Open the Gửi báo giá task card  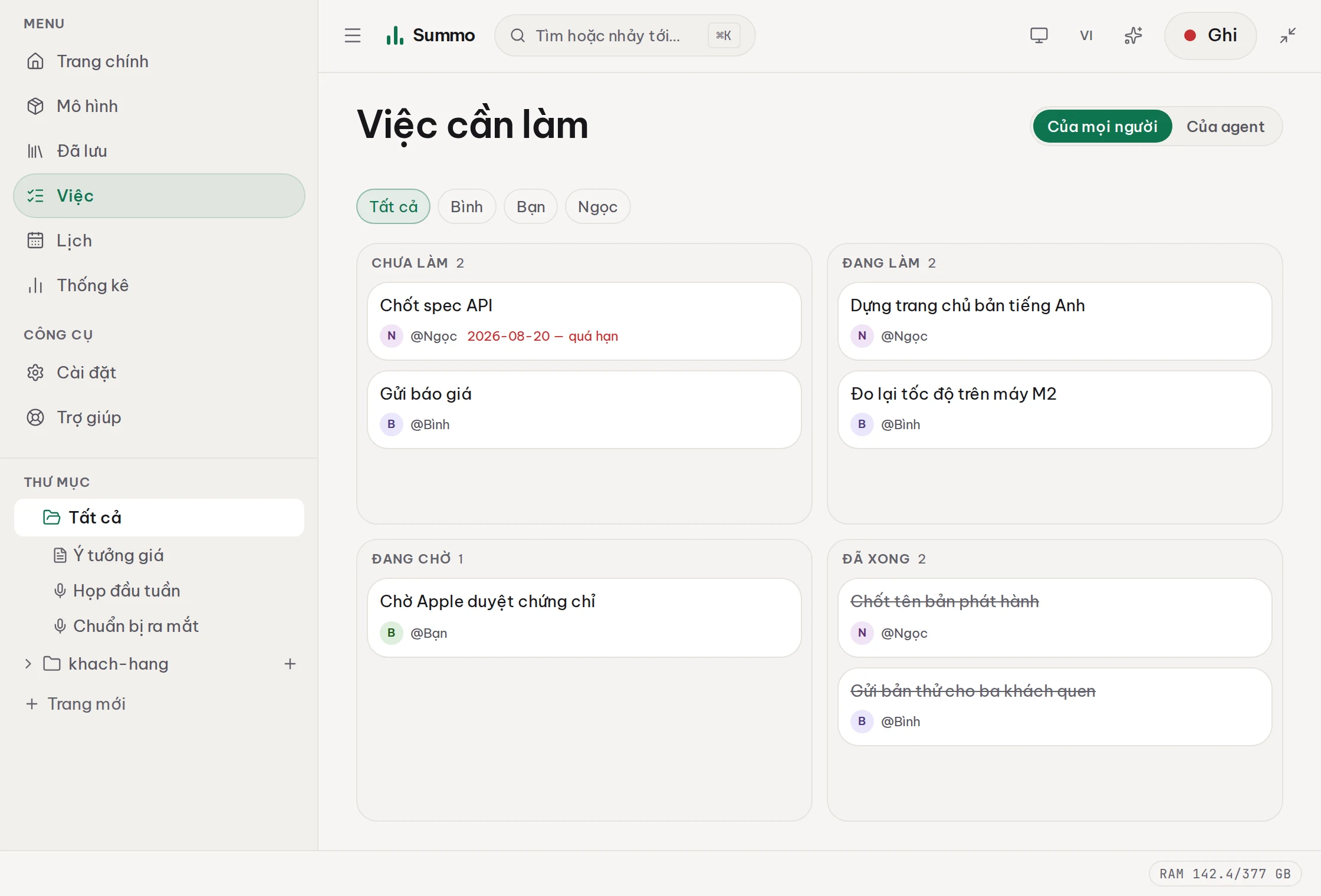(584, 410)
